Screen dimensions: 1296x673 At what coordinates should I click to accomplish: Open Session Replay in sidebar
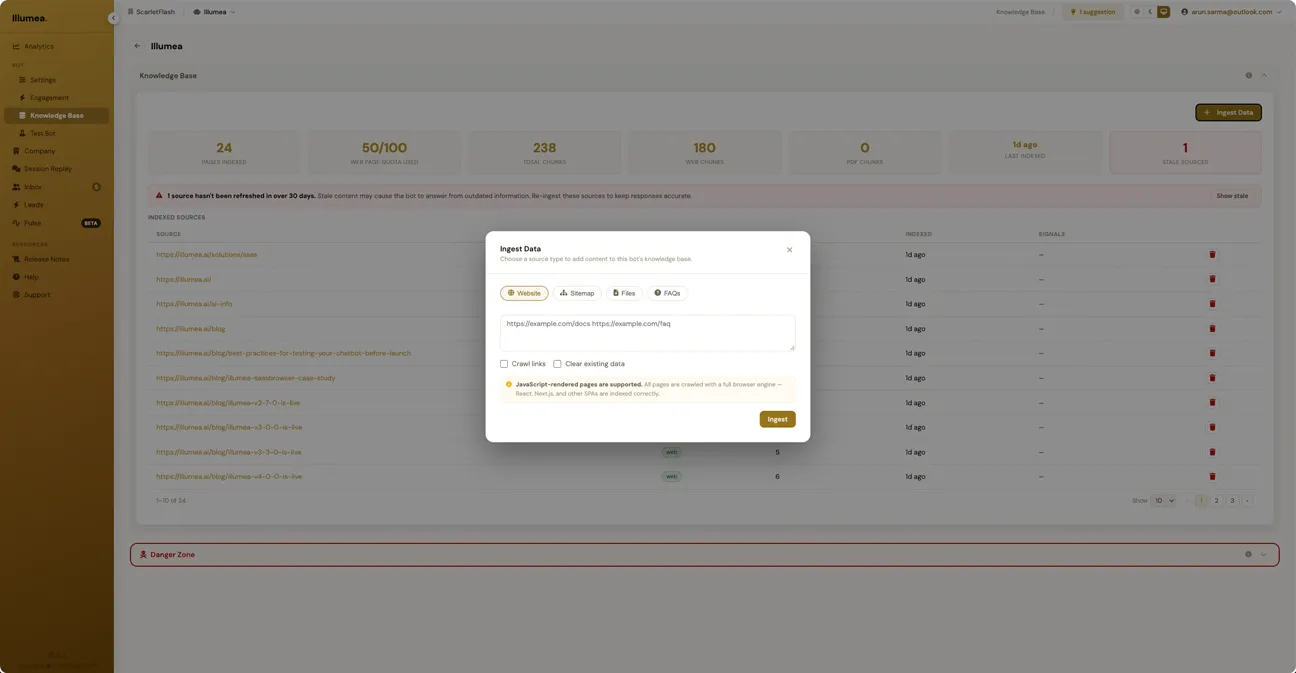pyautogui.click(x=57, y=169)
